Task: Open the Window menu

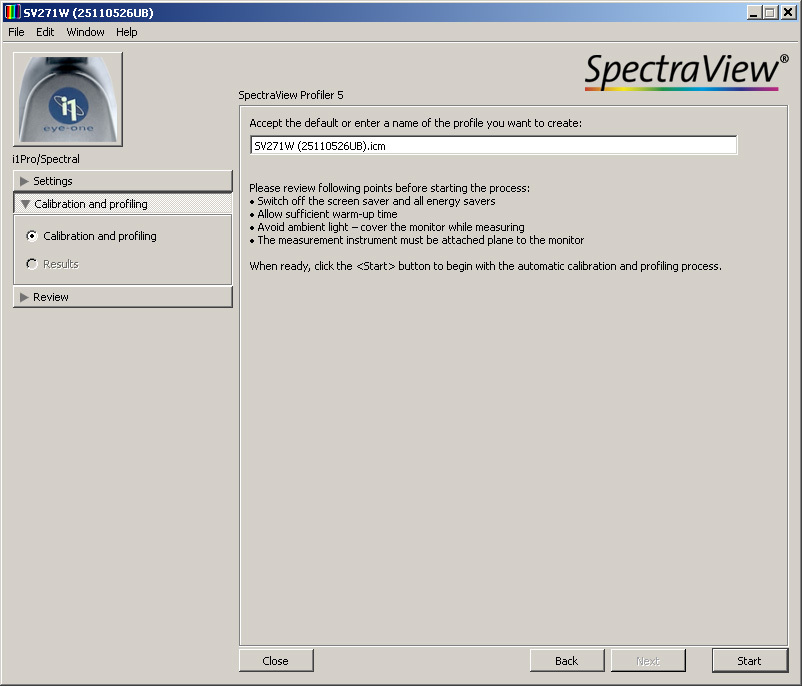Action: (85, 32)
